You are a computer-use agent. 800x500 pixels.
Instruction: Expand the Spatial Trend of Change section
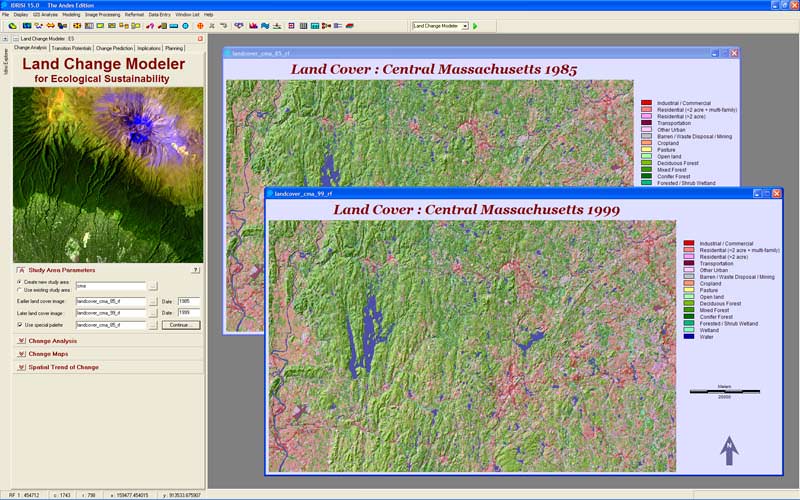point(21,367)
